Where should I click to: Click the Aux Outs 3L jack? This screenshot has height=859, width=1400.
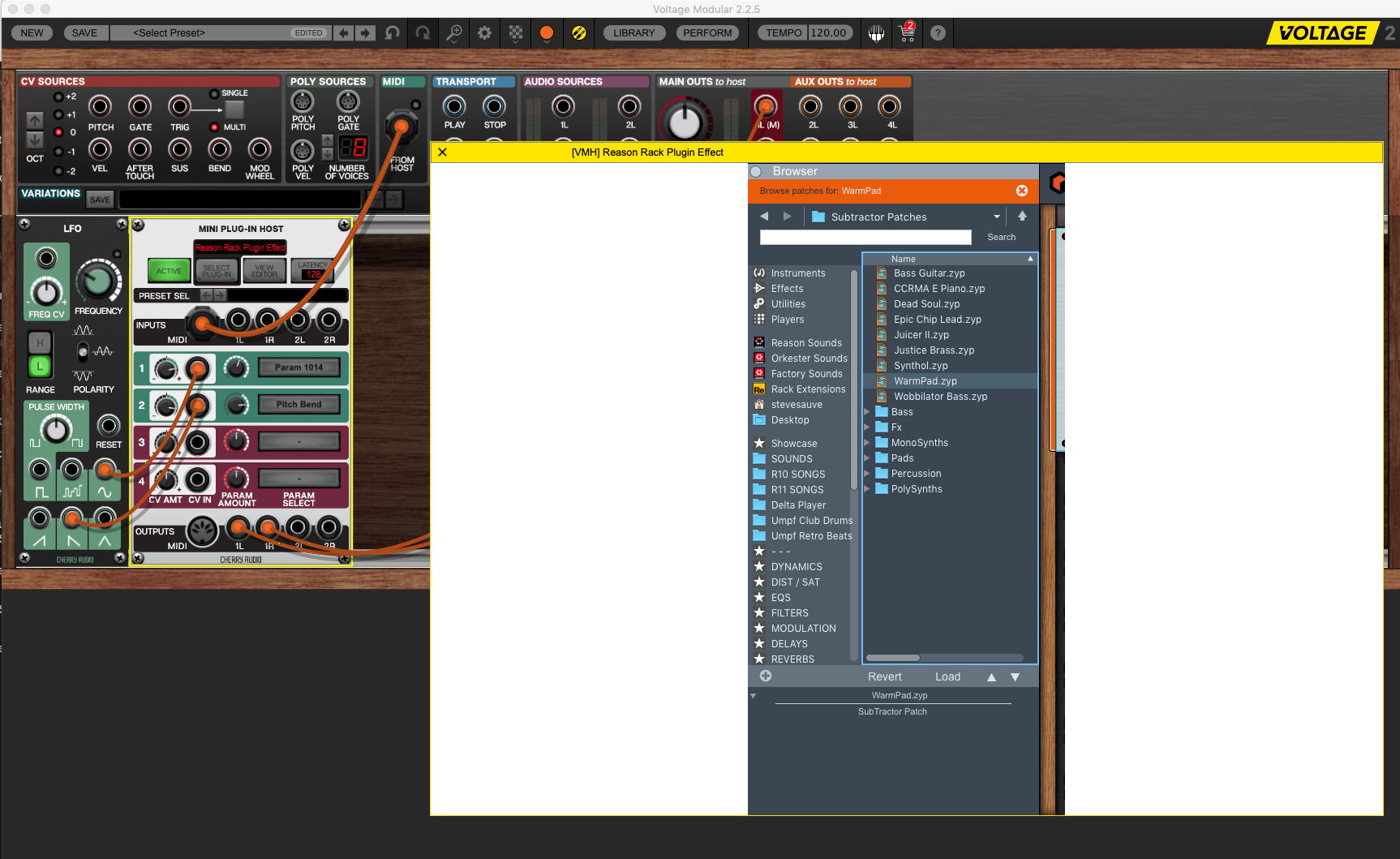click(850, 106)
